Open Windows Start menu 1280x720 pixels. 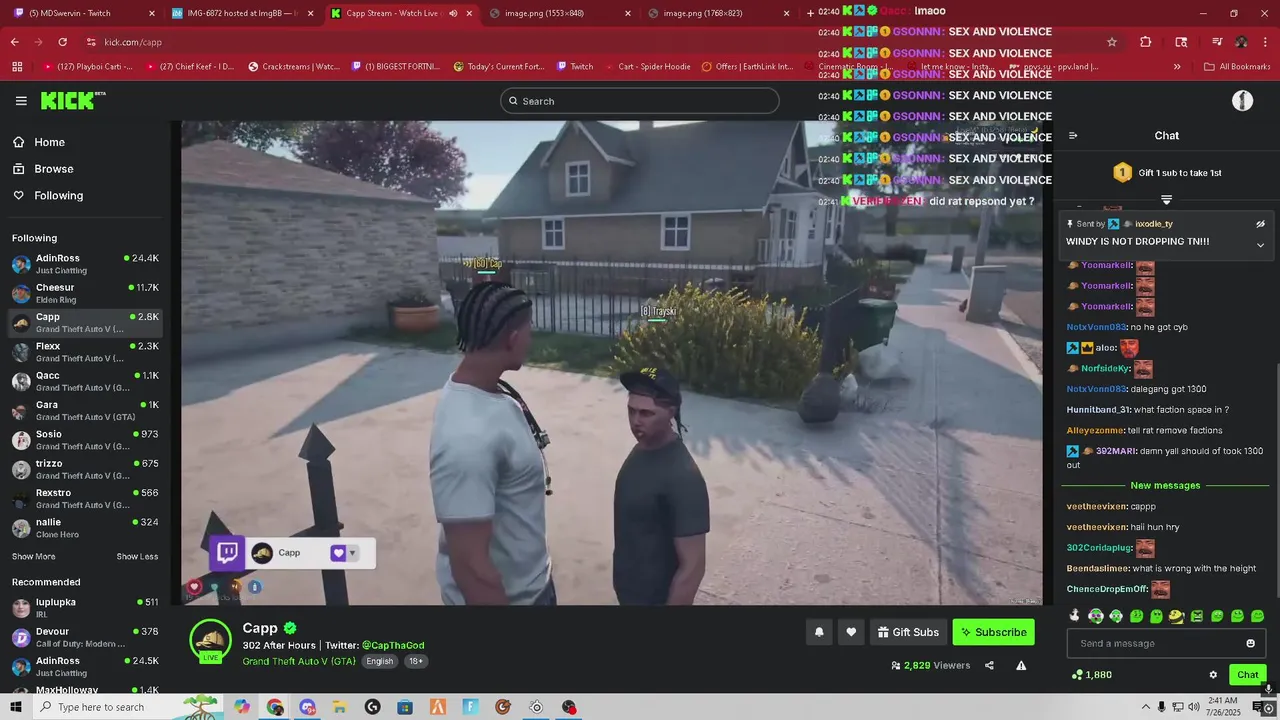pyautogui.click(x=16, y=707)
